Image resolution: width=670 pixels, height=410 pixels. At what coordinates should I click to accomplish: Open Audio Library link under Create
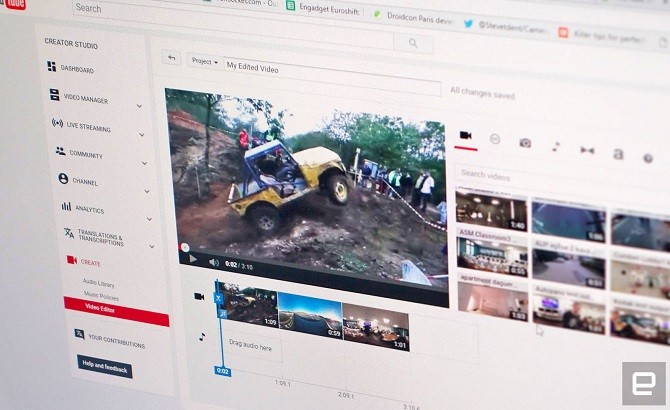click(98, 284)
